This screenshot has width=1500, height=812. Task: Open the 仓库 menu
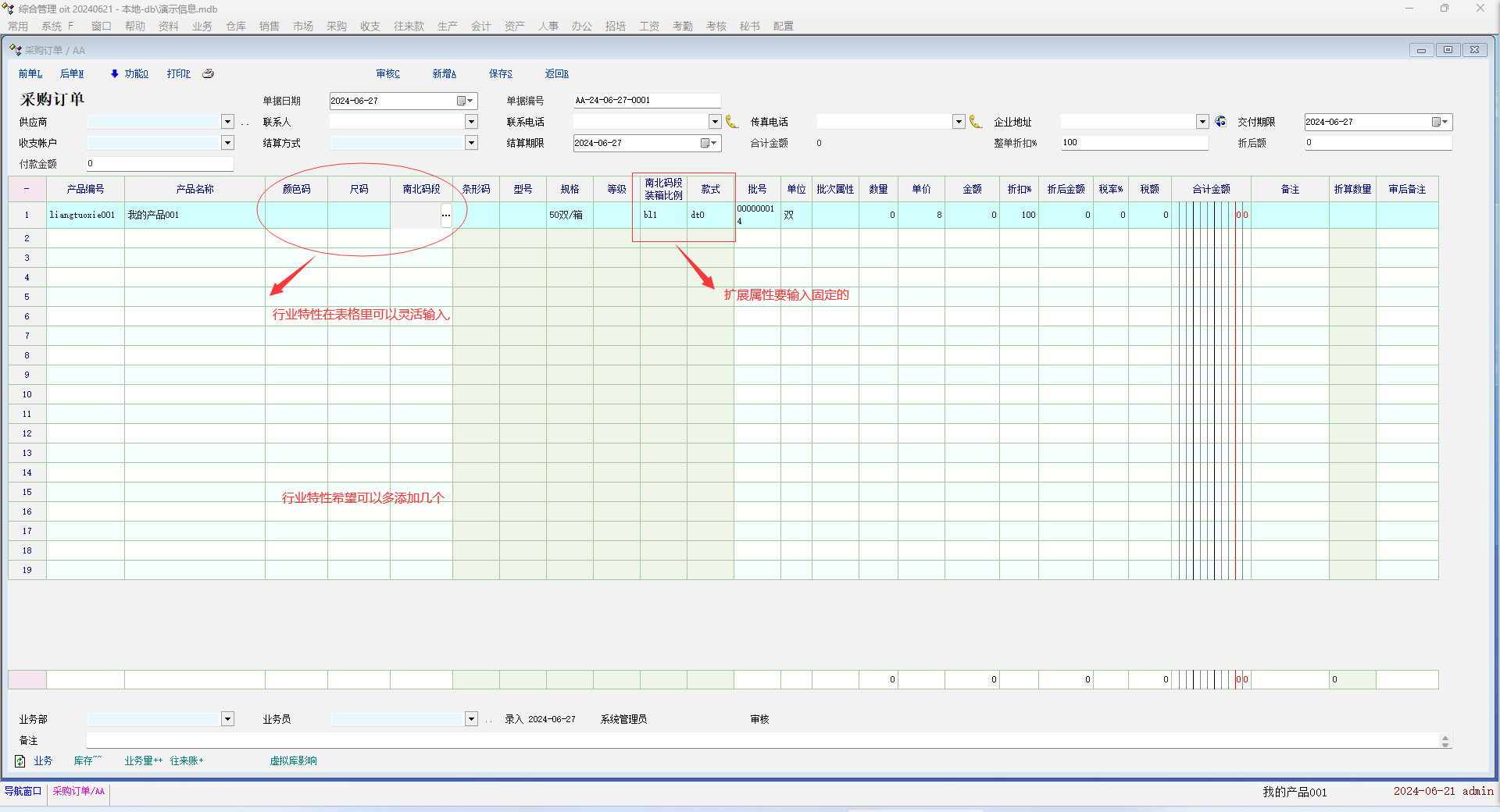click(236, 26)
